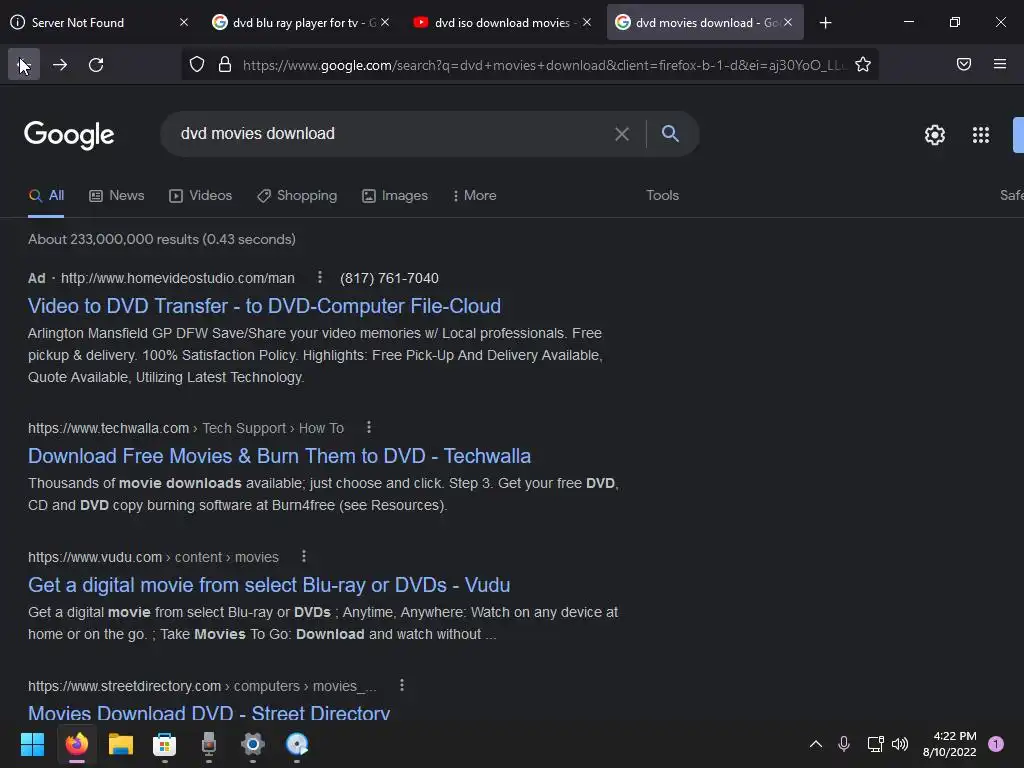This screenshot has width=1024, height=768.
Task: Filter search results by Shopping
Action: pyautogui.click(x=297, y=195)
